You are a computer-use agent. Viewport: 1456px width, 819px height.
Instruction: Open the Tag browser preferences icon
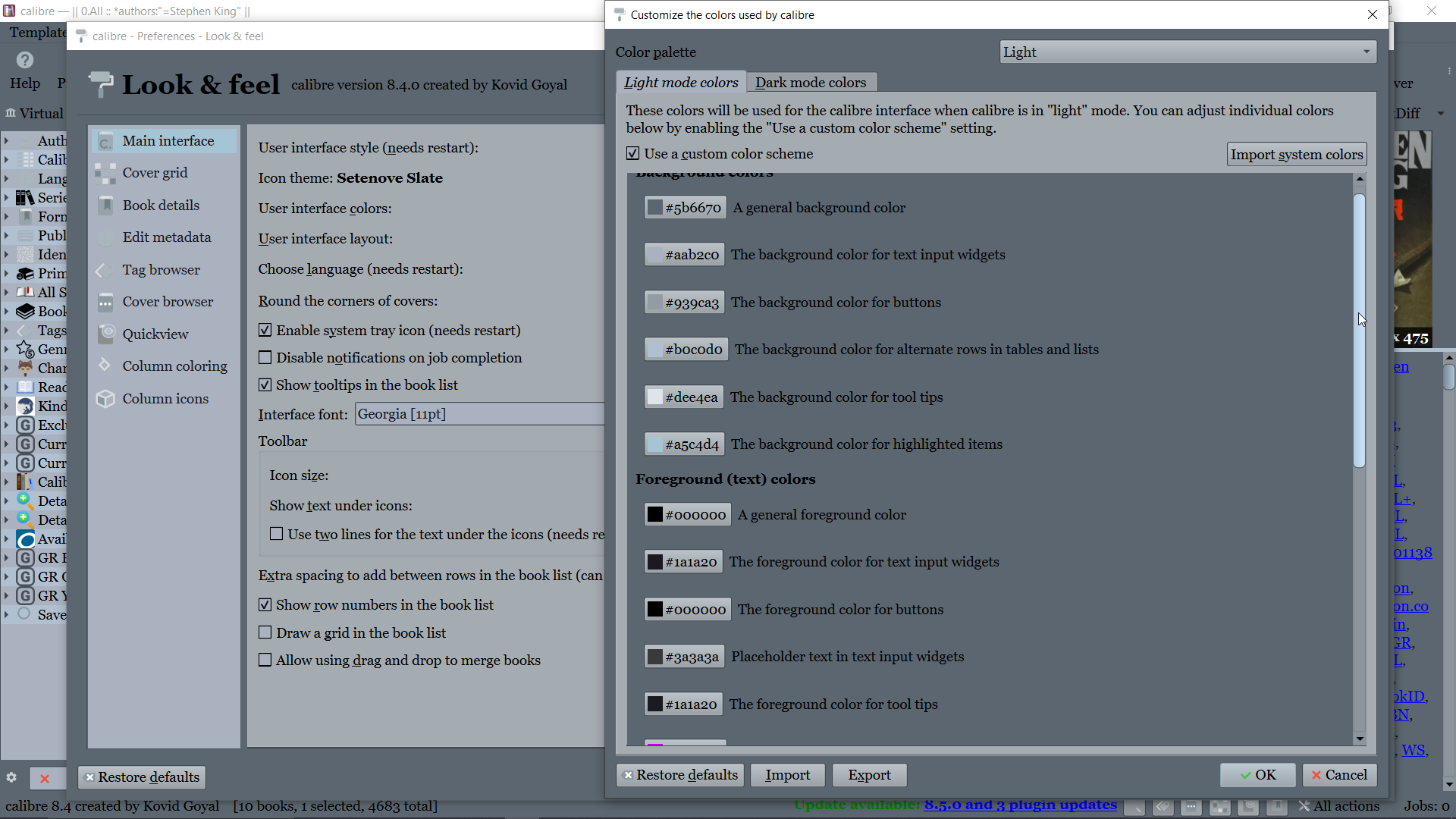[x=105, y=270]
